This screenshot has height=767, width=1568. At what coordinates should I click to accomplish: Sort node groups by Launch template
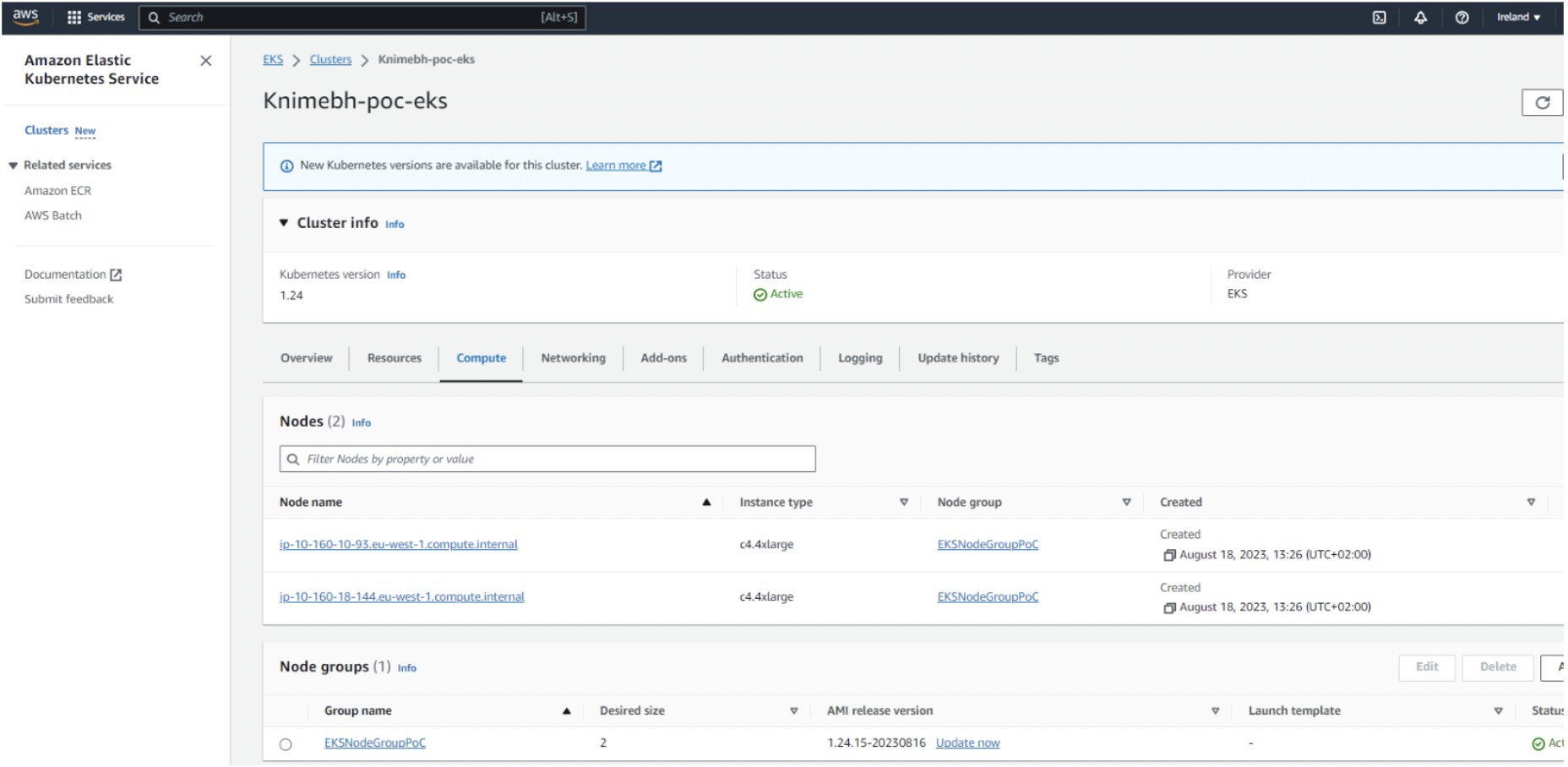[1498, 711]
